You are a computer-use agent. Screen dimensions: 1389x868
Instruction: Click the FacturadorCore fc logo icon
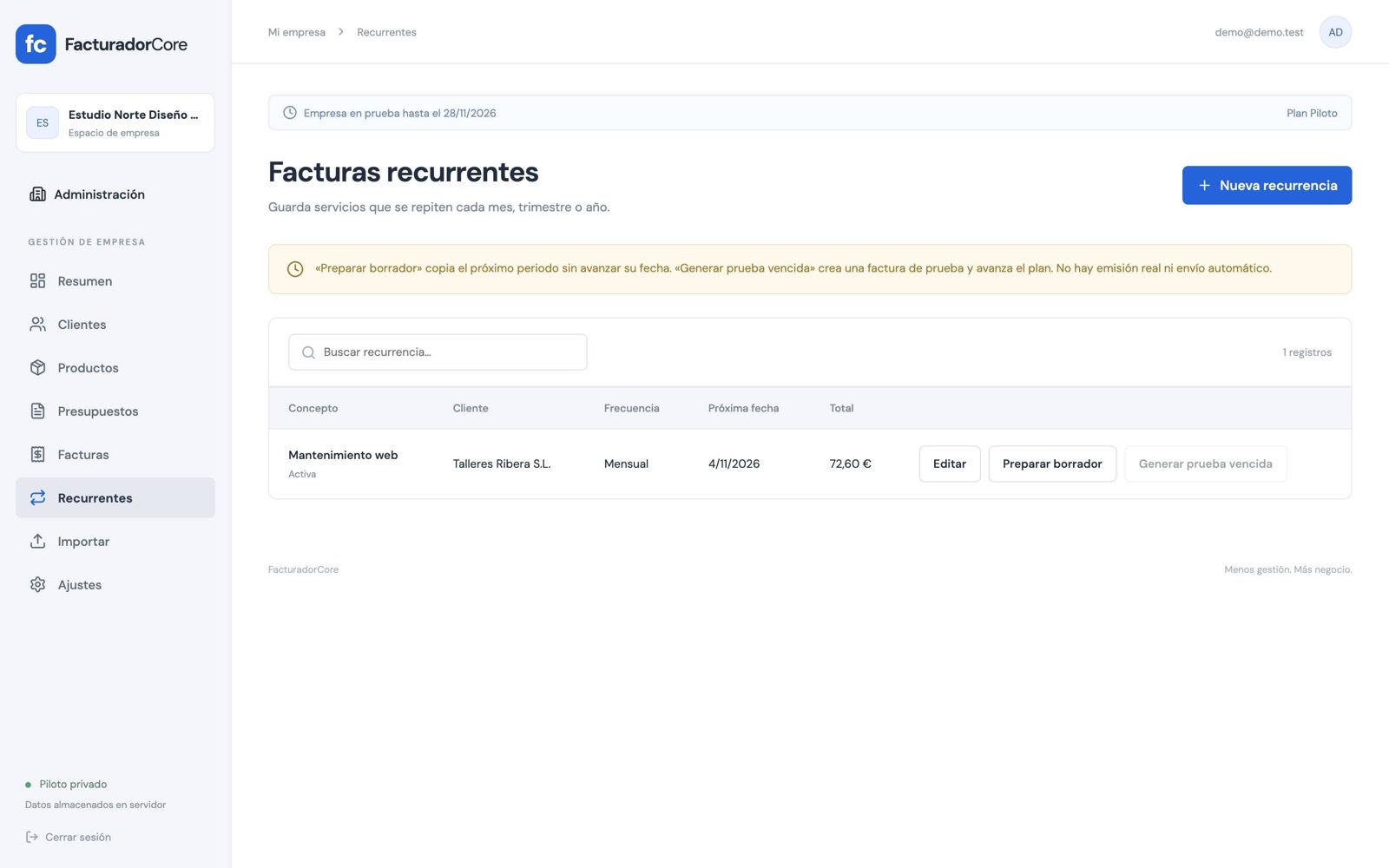pos(36,44)
